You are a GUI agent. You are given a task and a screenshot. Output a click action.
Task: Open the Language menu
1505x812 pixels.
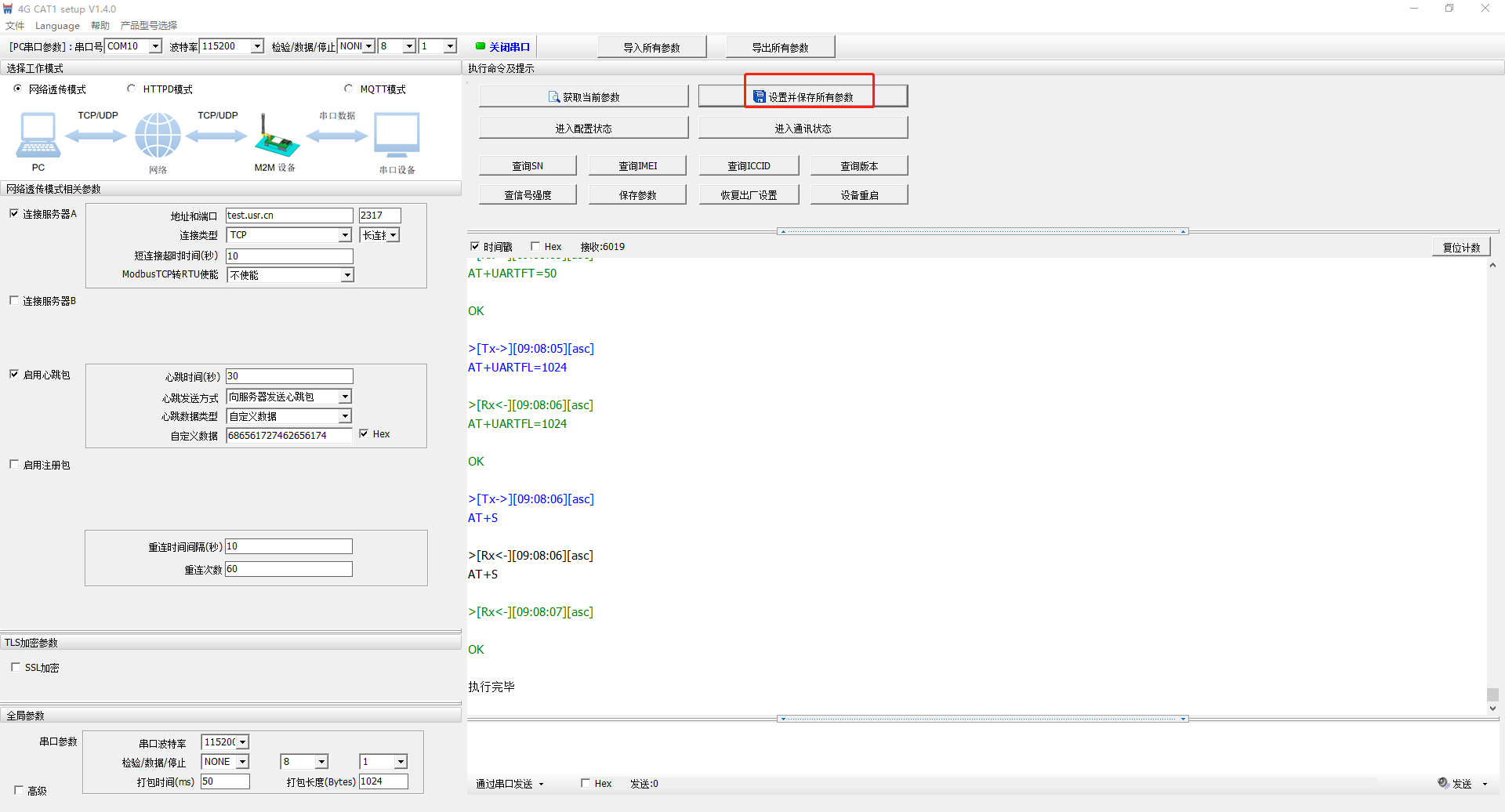pyautogui.click(x=57, y=26)
